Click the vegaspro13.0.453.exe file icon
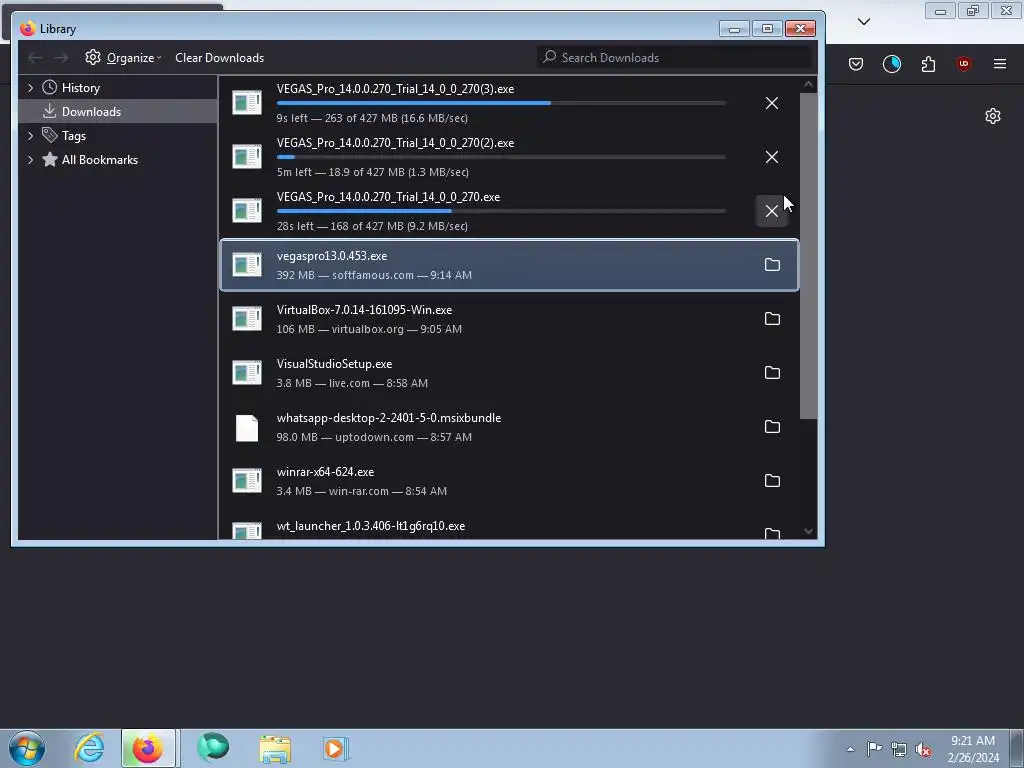The width and height of the screenshot is (1024, 768). click(247, 264)
